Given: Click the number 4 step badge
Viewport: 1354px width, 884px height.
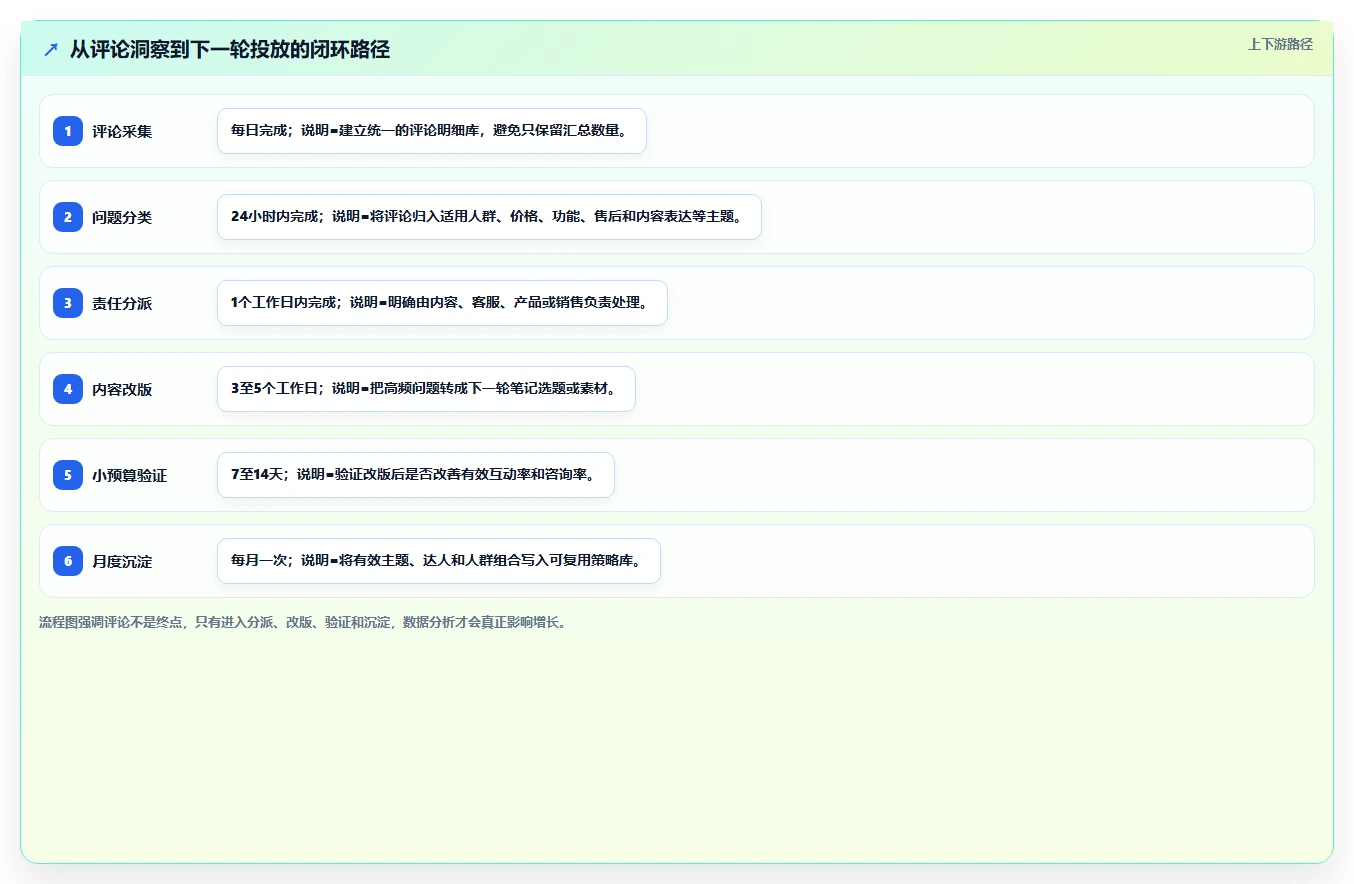Looking at the screenshot, I should pos(68,389).
